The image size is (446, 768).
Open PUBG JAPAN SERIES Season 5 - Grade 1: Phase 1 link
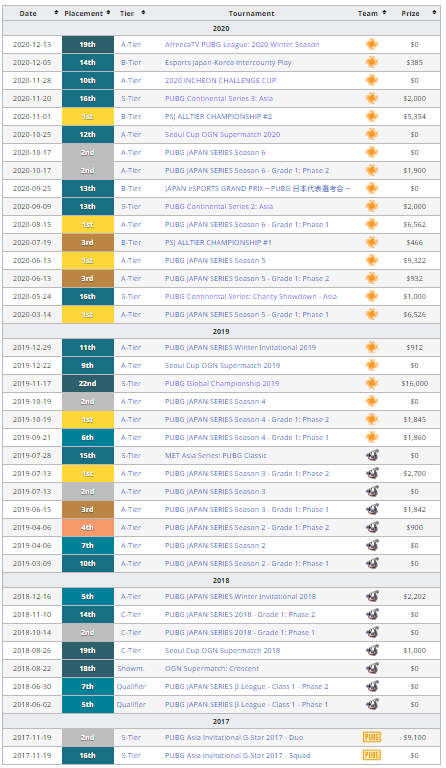pyautogui.click(x=247, y=314)
